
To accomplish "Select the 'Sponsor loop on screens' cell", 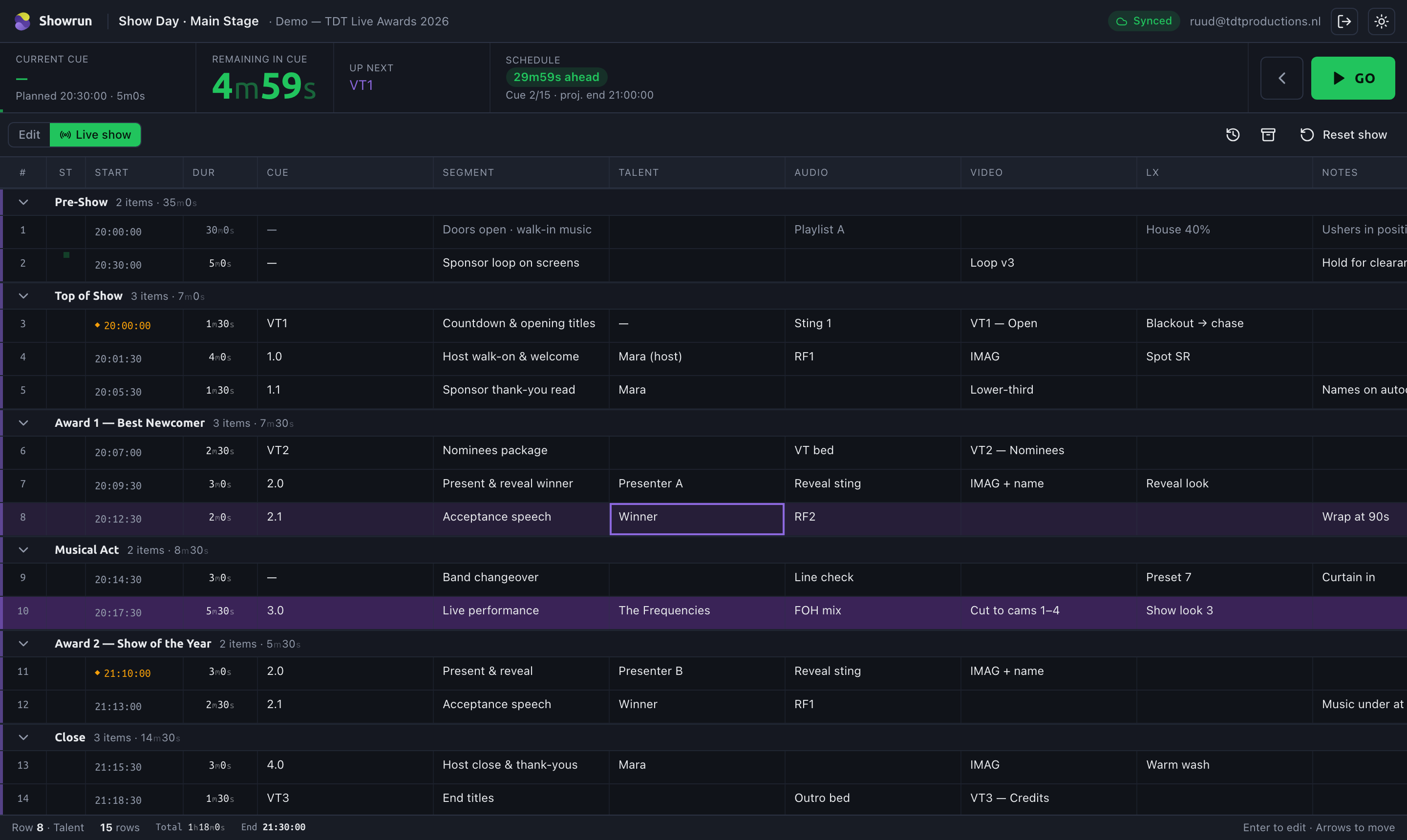I will click(521, 265).
